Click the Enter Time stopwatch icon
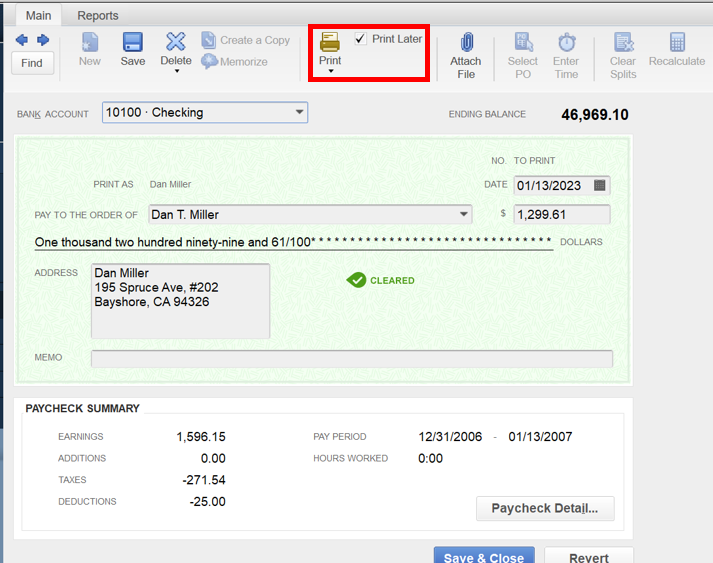The height and width of the screenshot is (563, 713). click(x=567, y=42)
